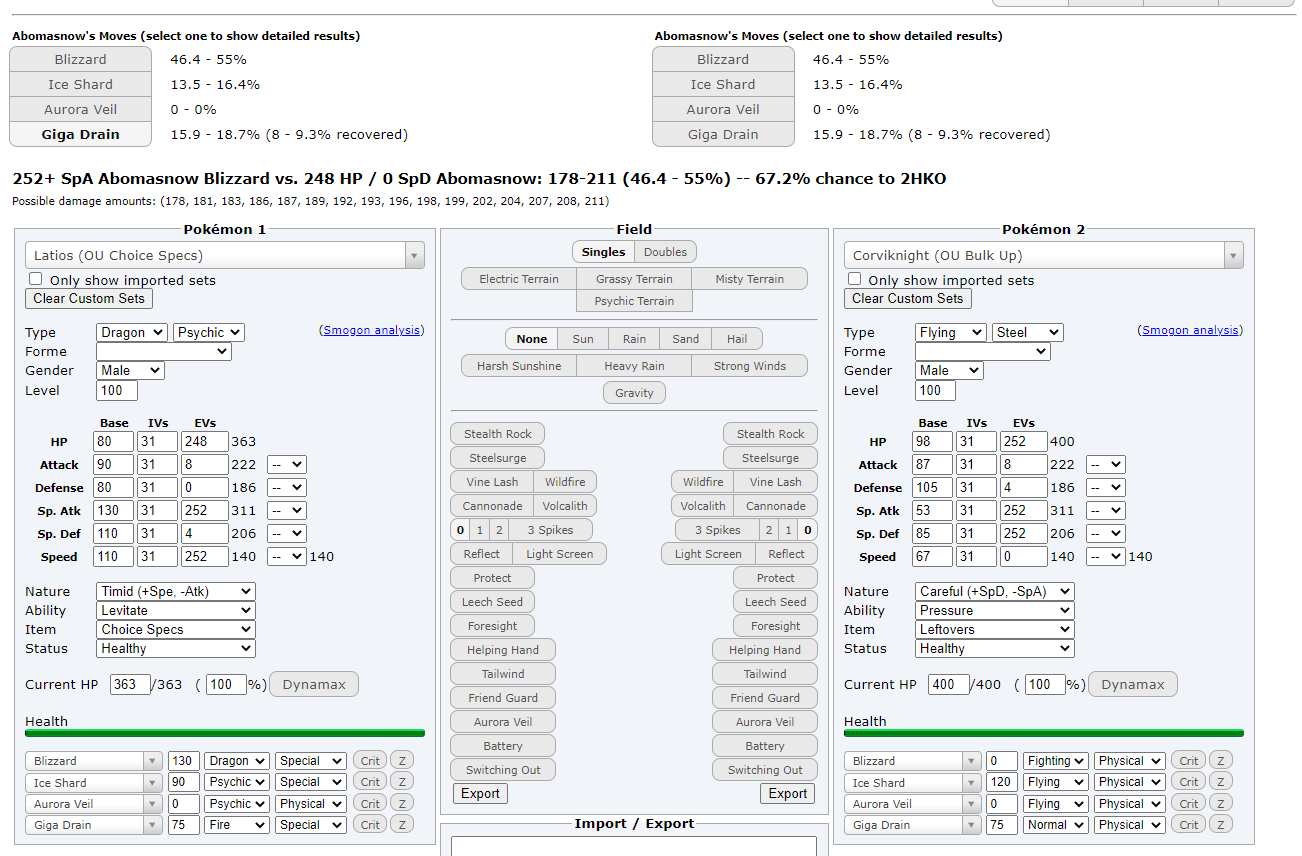Select left Abomasnow's Ice Shard move result

80,84
